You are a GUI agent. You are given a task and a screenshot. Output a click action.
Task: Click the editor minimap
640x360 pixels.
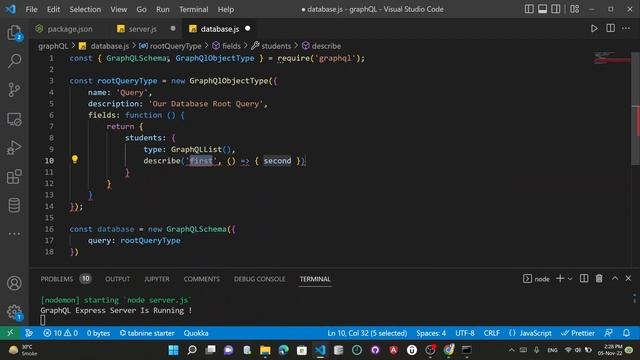tap(612, 58)
